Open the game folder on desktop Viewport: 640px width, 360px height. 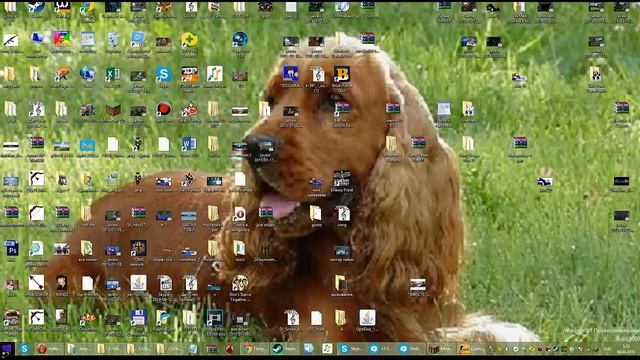(316, 213)
